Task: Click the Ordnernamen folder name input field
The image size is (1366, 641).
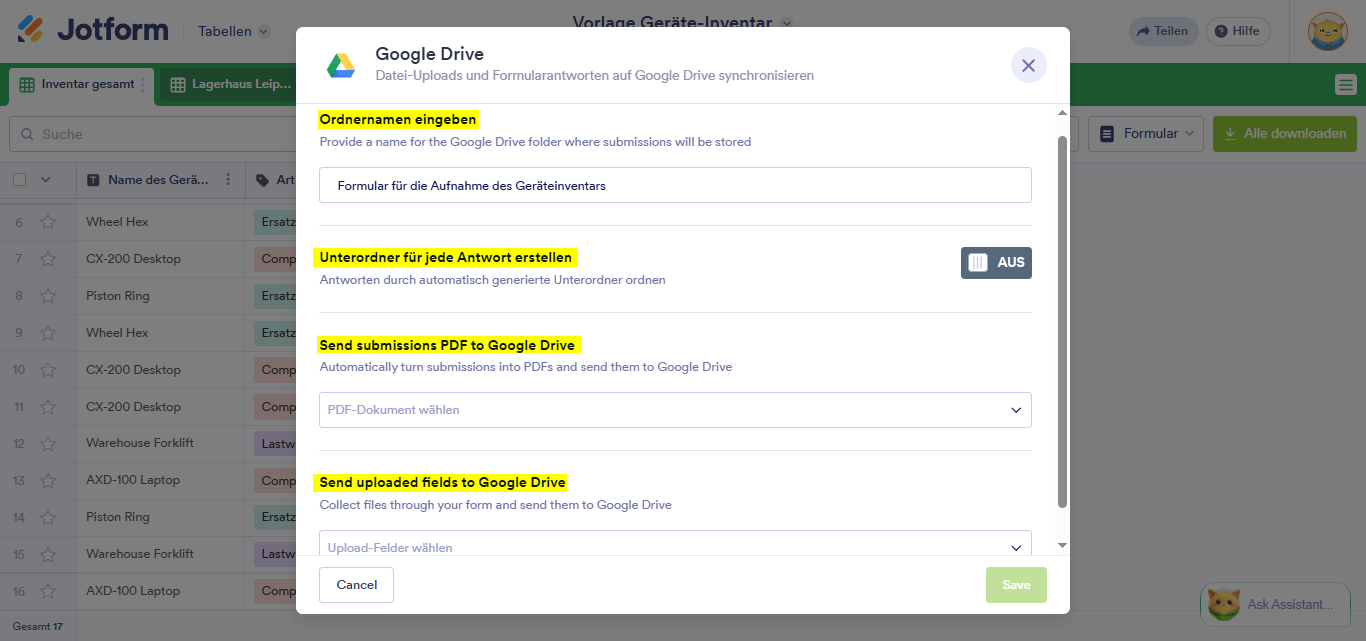Action: coord(675,185)
